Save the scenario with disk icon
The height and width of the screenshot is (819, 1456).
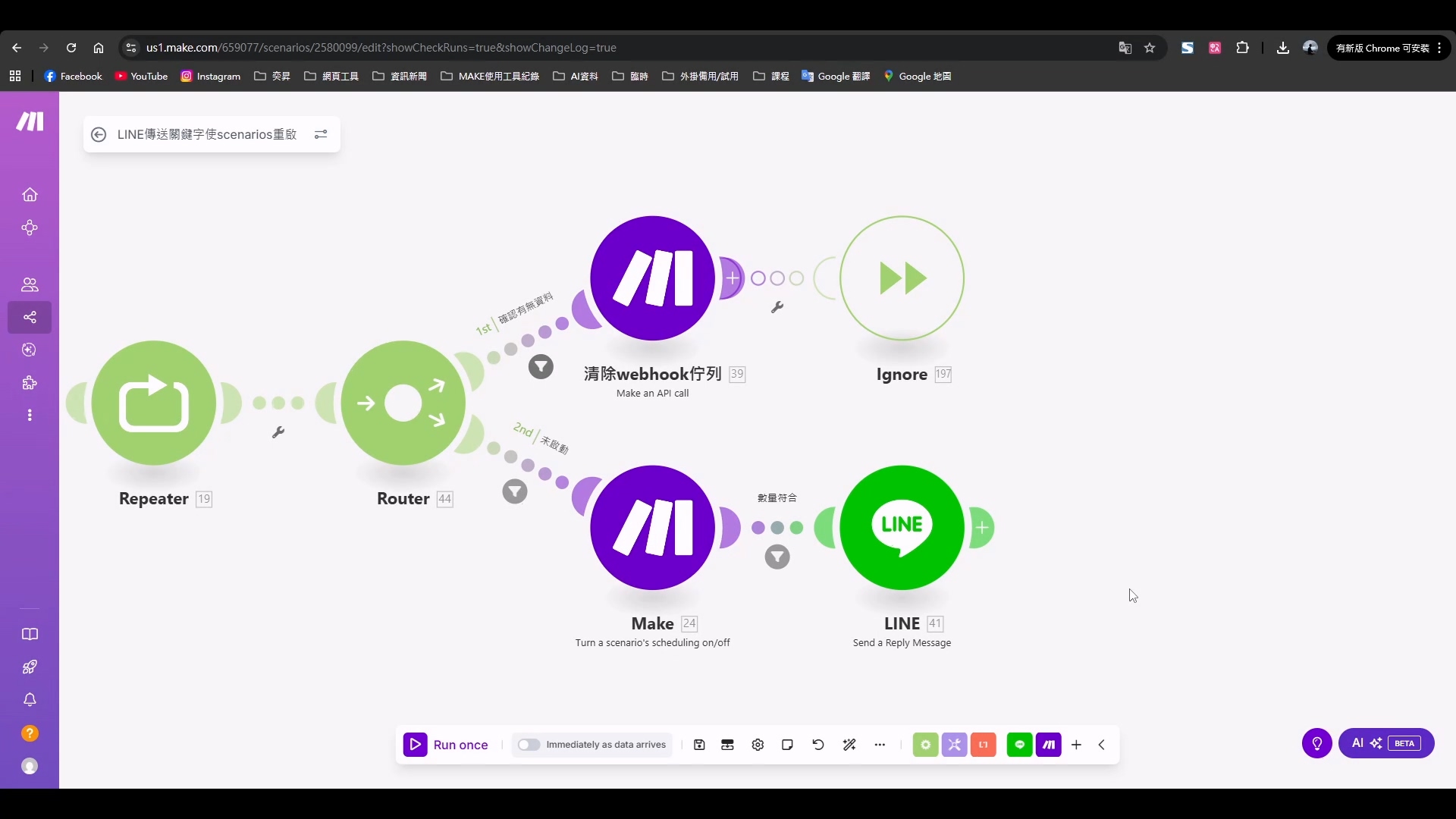699,745
